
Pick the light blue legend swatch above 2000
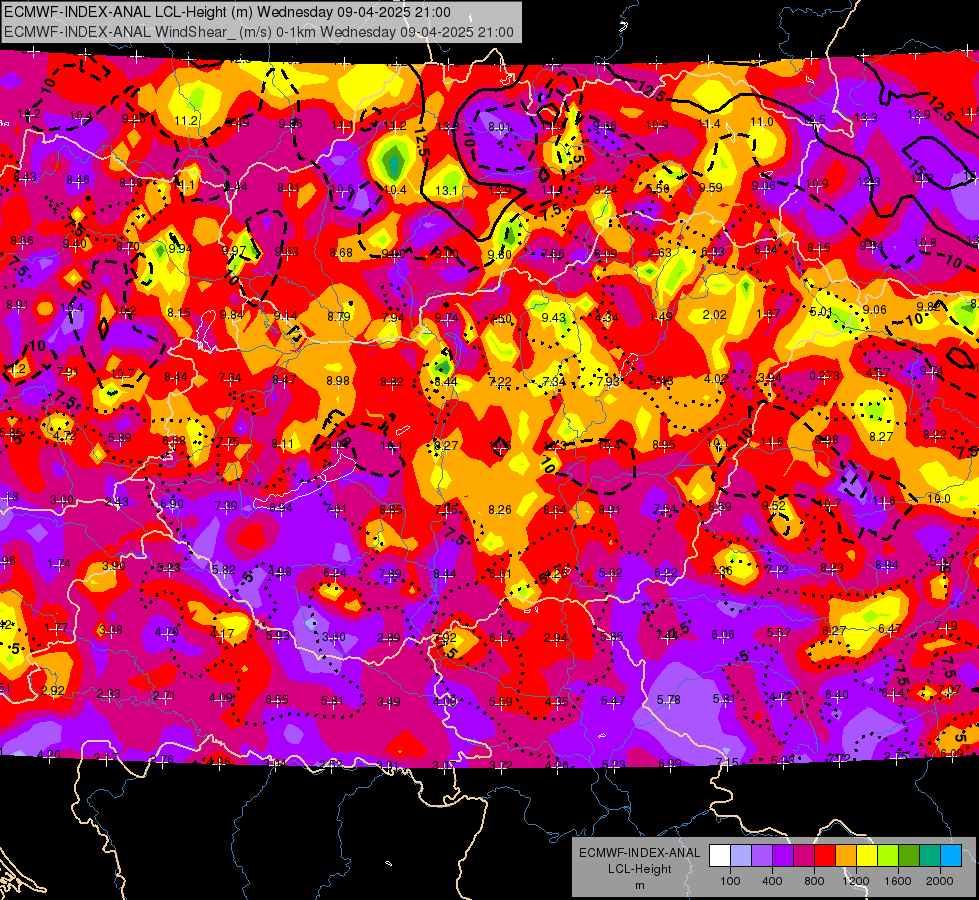pyautogui.click(x=951, y=855)
